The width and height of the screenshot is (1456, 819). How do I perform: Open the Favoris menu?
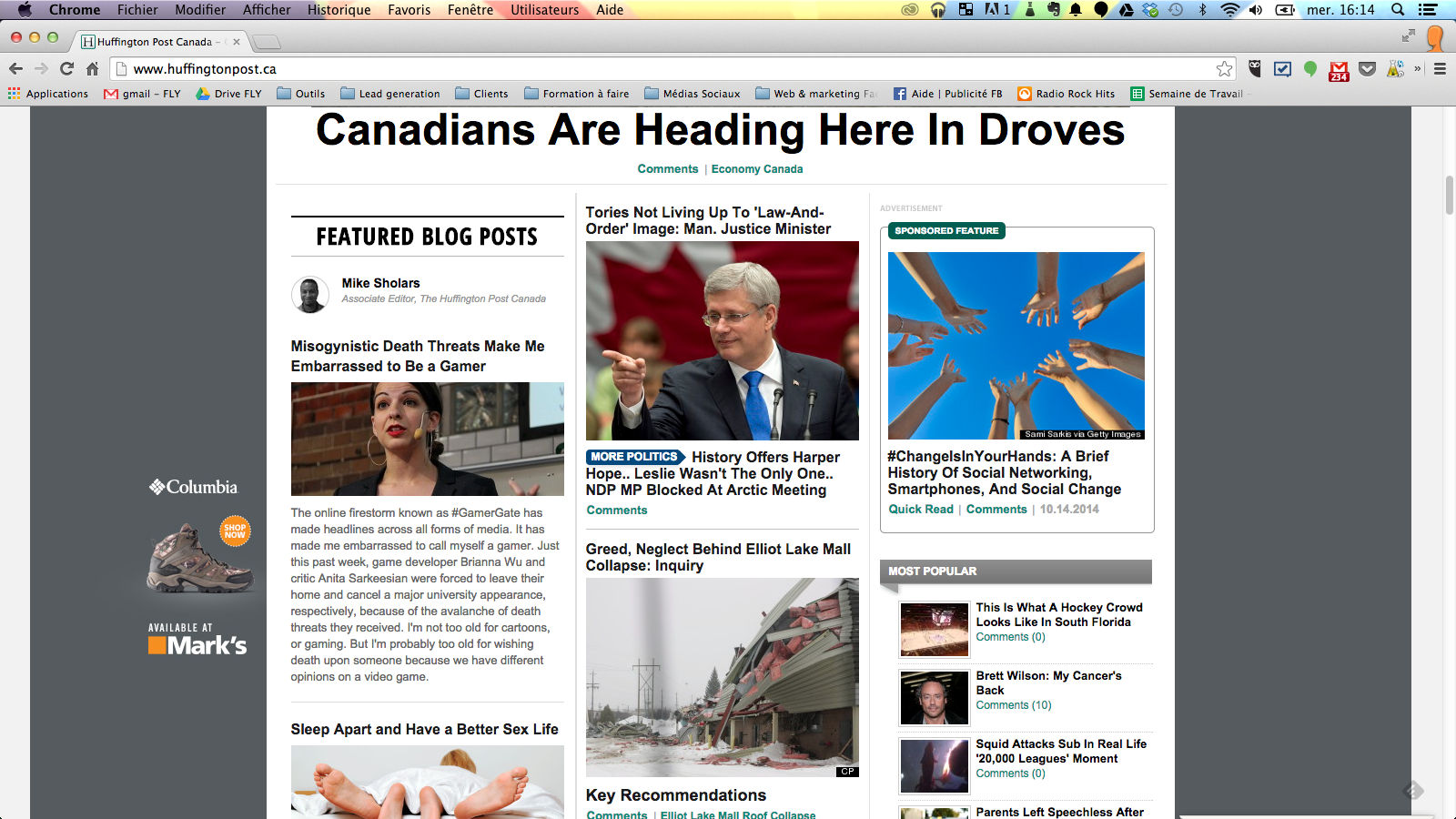[x=409, y=10]
